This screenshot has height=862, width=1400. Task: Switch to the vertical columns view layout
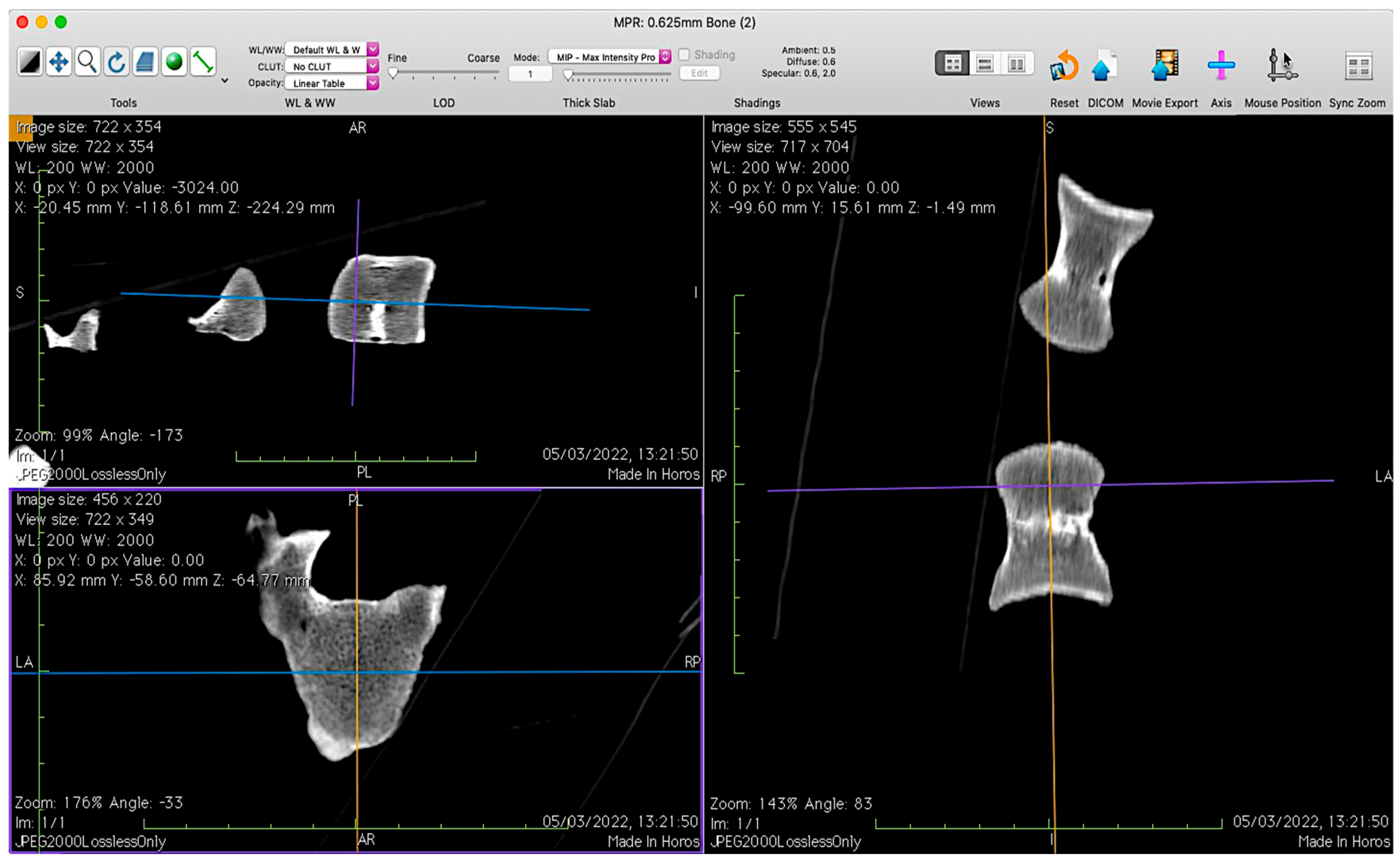click(x=1016, y=63)
